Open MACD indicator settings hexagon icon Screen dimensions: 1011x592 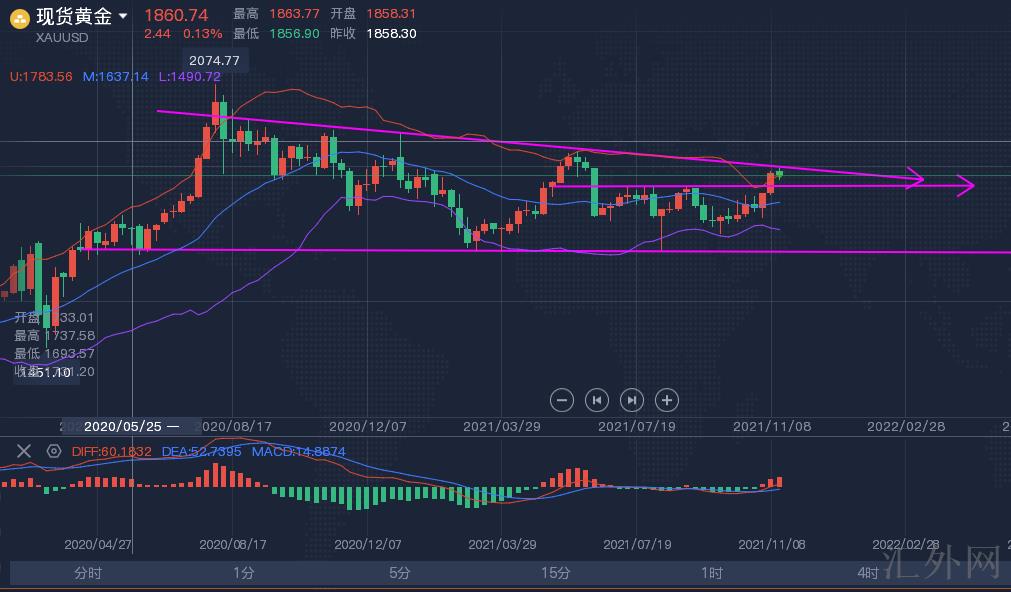54,452
